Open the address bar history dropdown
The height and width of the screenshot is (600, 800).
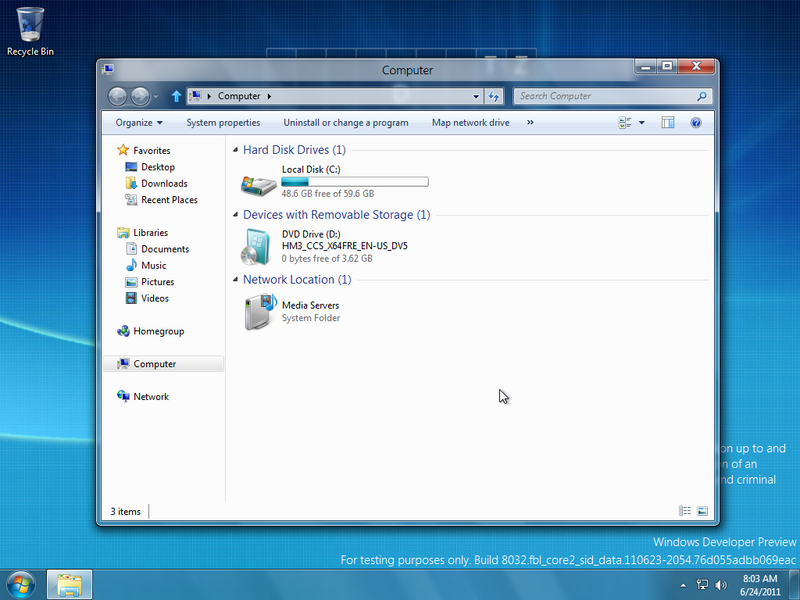[476, 96]
